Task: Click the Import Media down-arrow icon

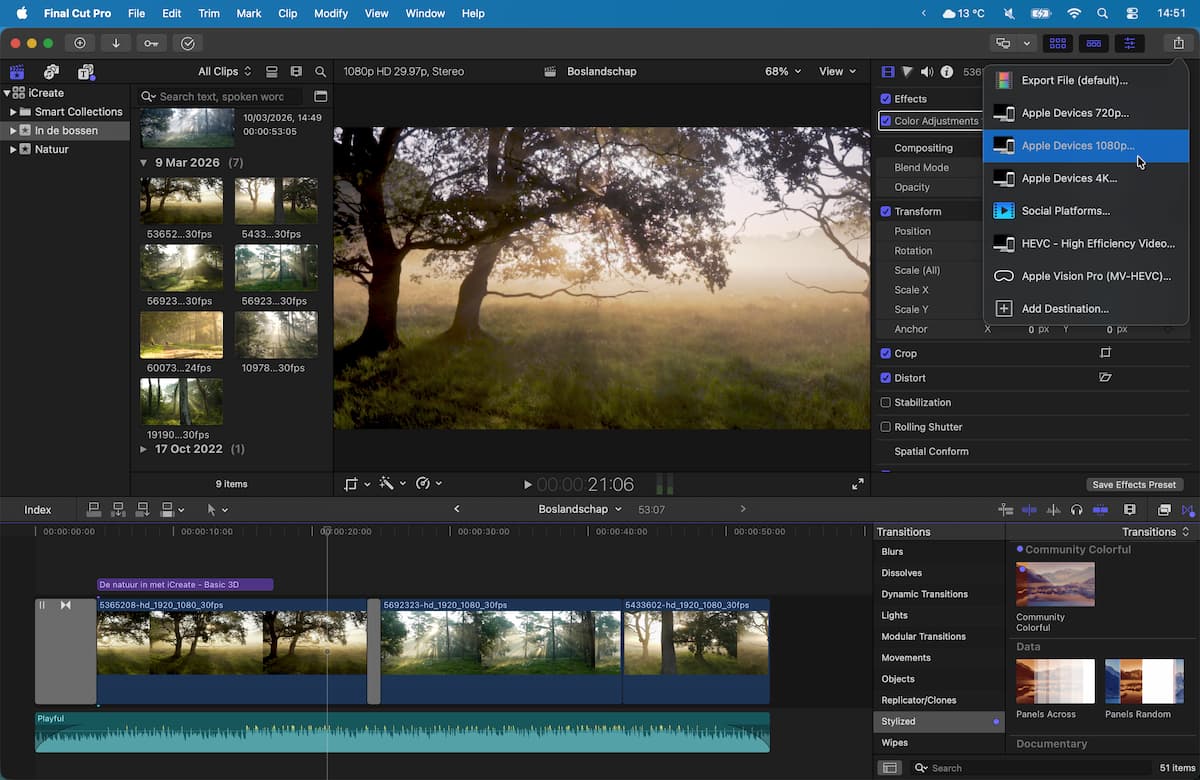Action: click(x=116, y=43)
